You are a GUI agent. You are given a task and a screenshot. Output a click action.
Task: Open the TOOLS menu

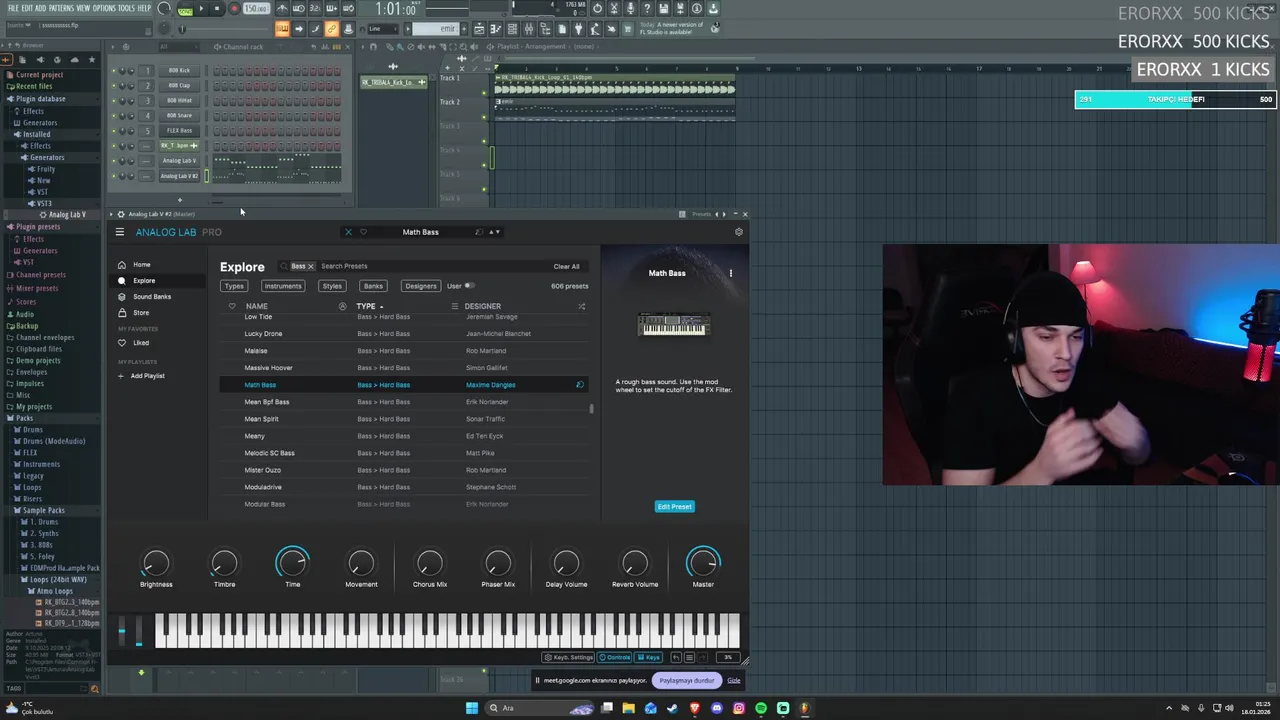tap(126, 8)
